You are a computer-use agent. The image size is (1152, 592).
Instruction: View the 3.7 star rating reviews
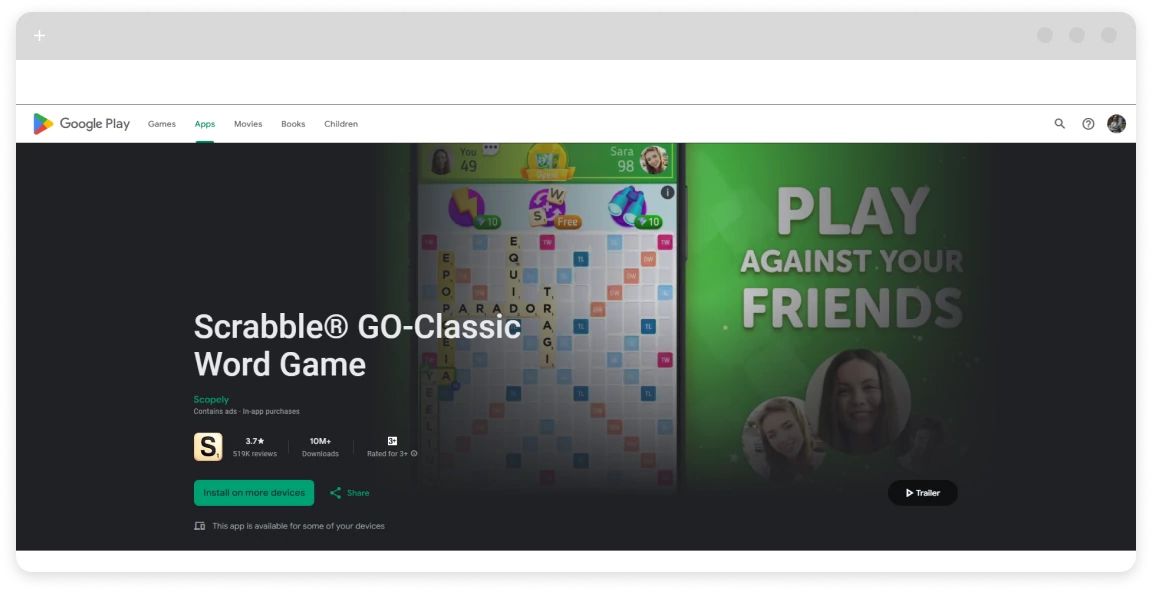pos(255,446)
